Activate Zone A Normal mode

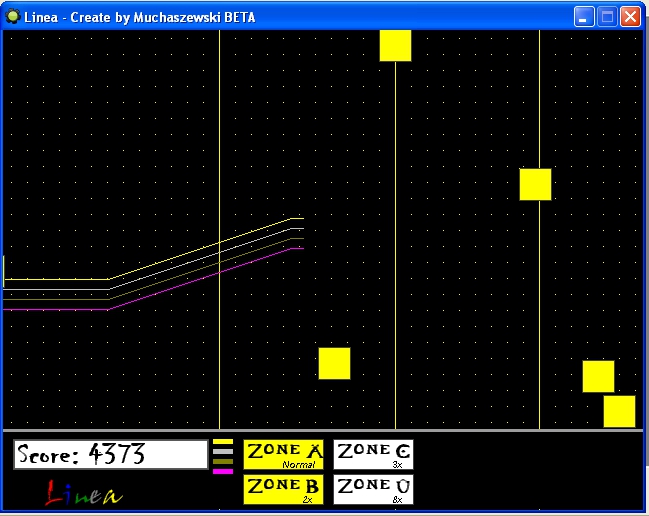point(283,455)
